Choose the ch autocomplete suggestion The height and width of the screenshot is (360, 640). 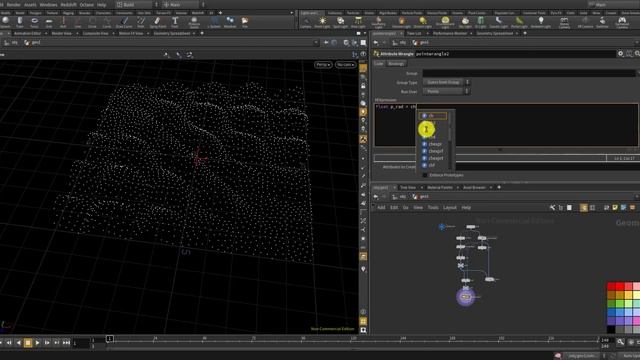point(434,116)
